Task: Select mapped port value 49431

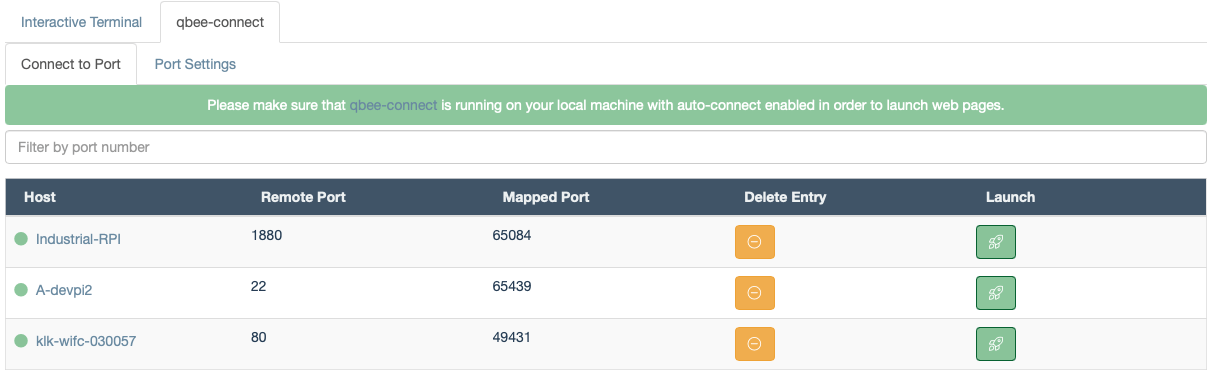Action: (512, 337)
